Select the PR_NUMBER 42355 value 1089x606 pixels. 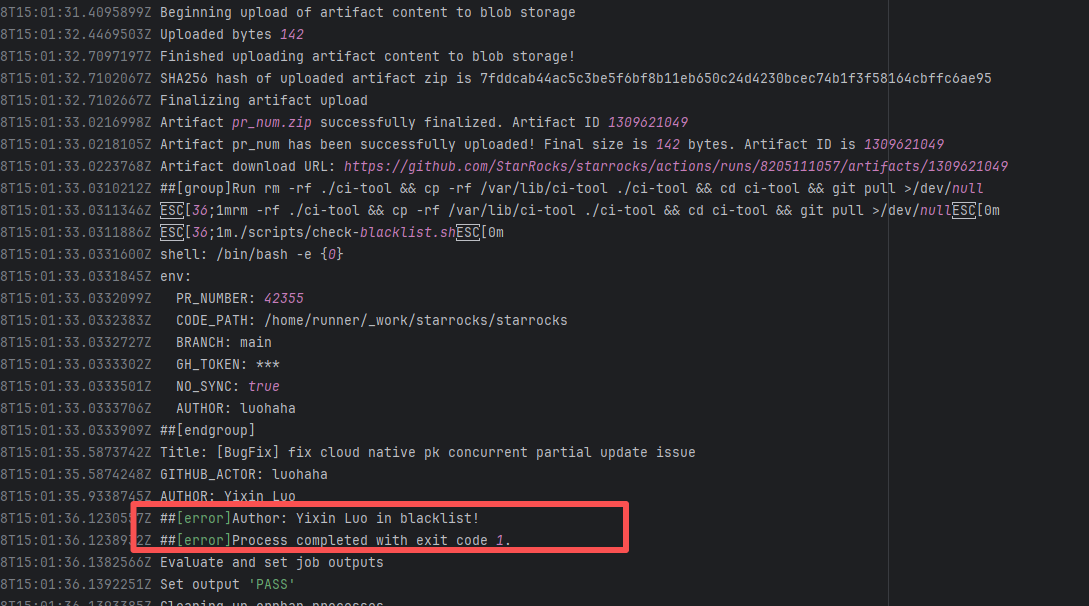click(283, 298)
